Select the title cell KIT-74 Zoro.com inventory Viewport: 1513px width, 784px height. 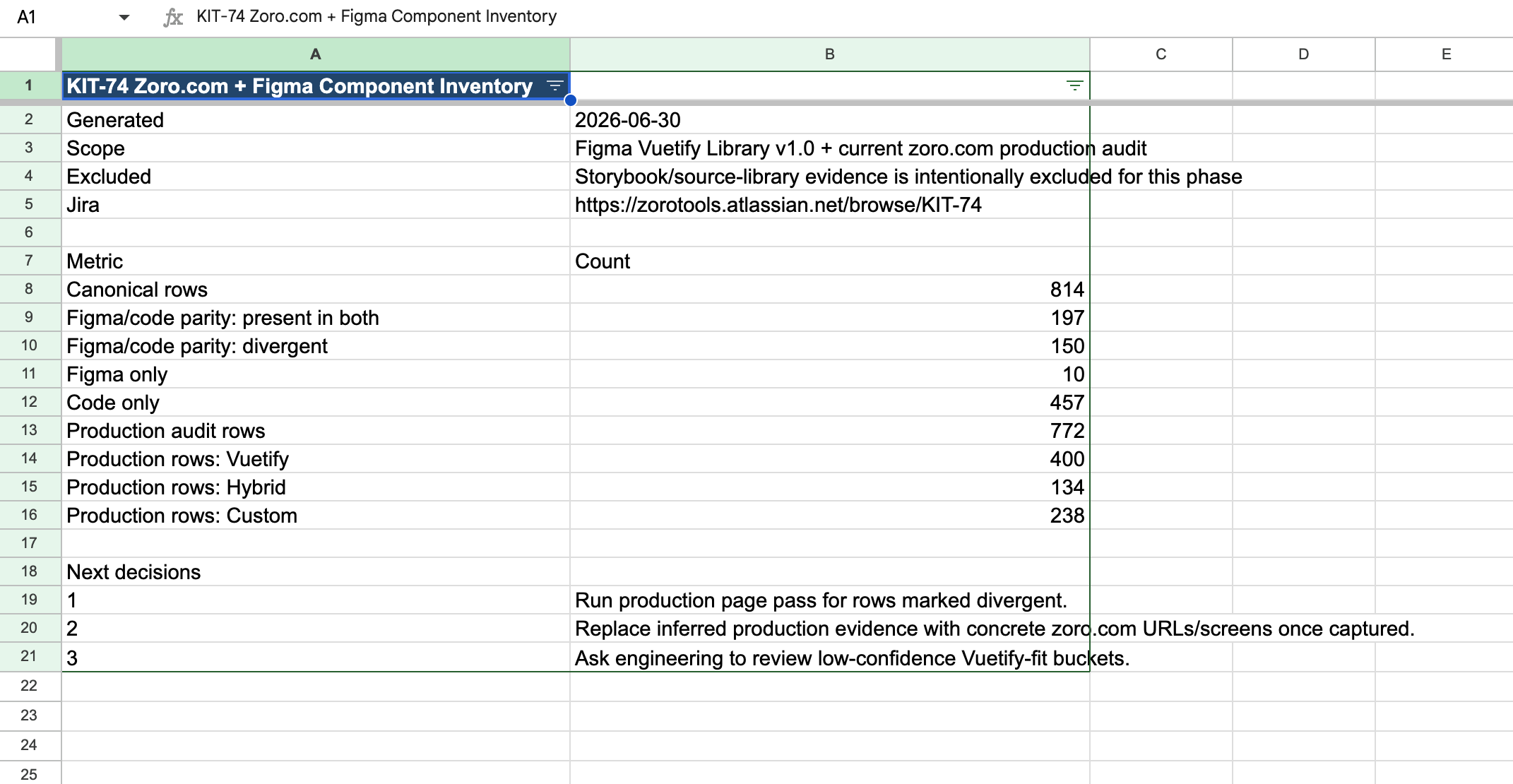(x=316, y=85)
